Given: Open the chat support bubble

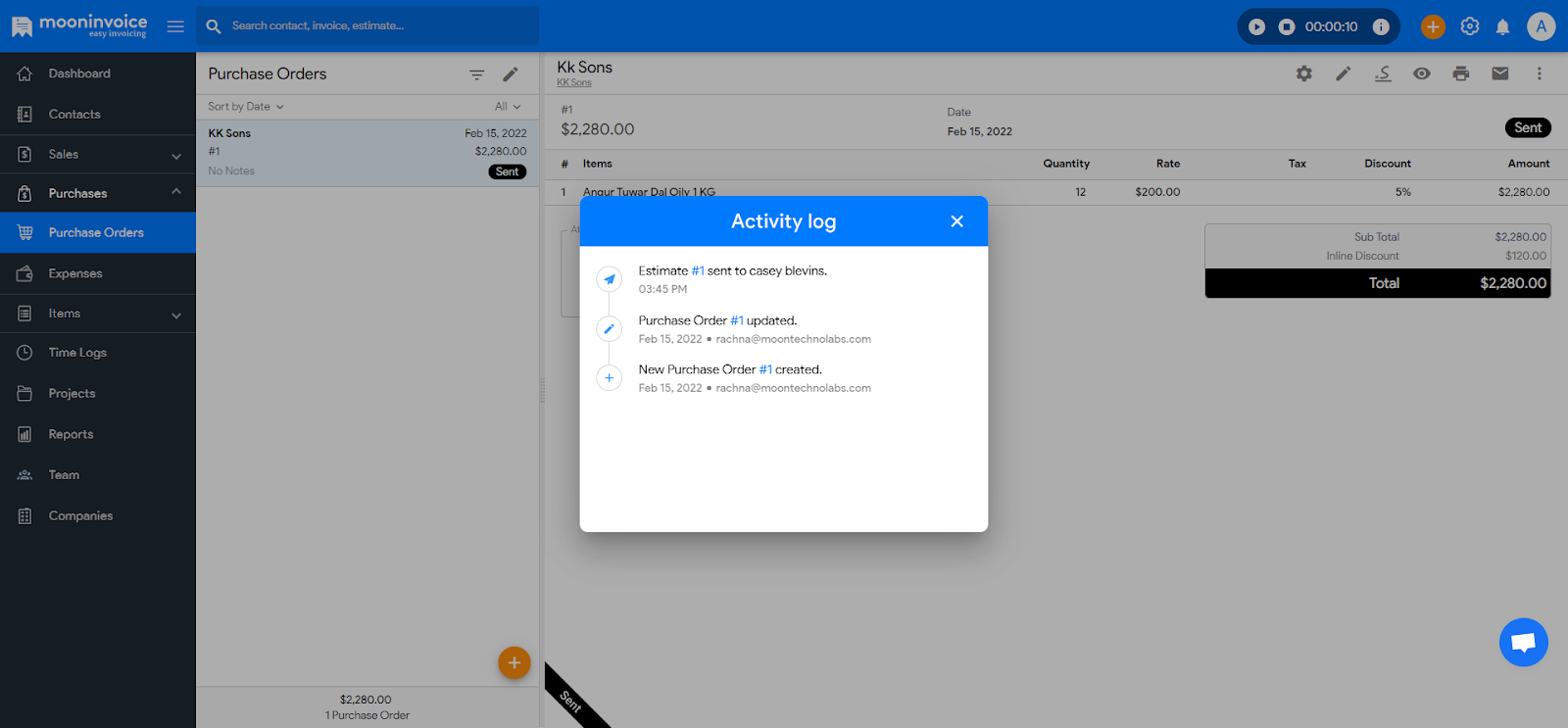Looking at the screenshot, I should coord(1523,643).
